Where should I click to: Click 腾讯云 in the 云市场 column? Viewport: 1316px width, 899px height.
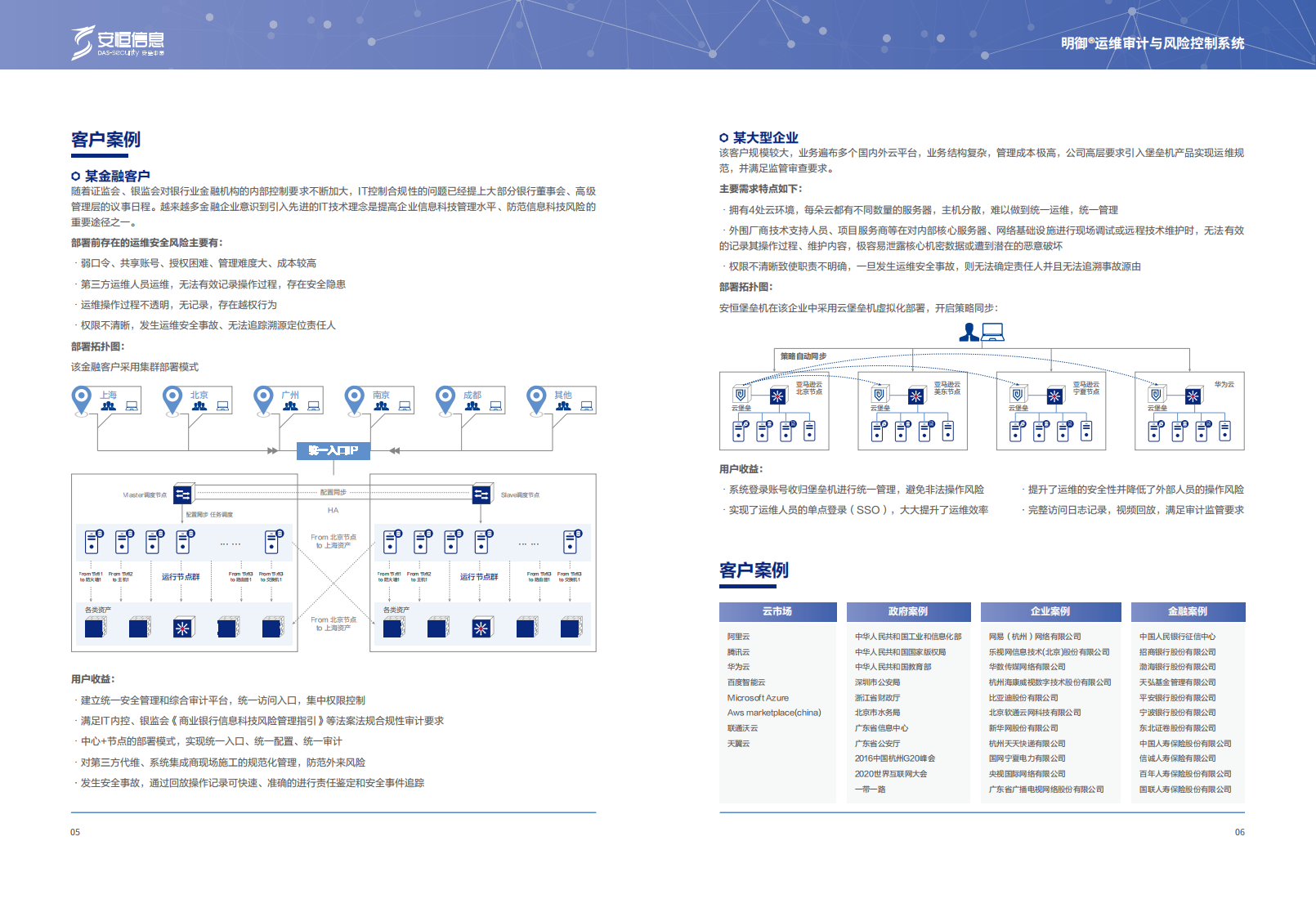click(x=738, y=652)
